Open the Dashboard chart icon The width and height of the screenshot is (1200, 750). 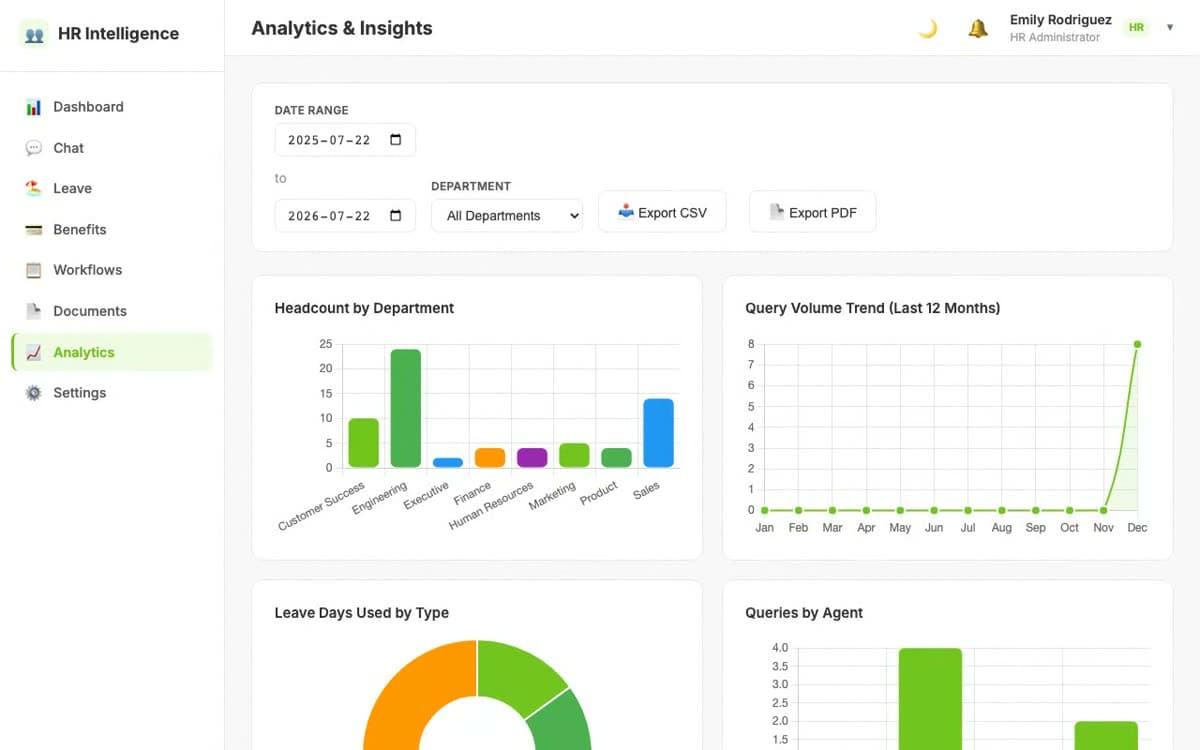point(34,107)
